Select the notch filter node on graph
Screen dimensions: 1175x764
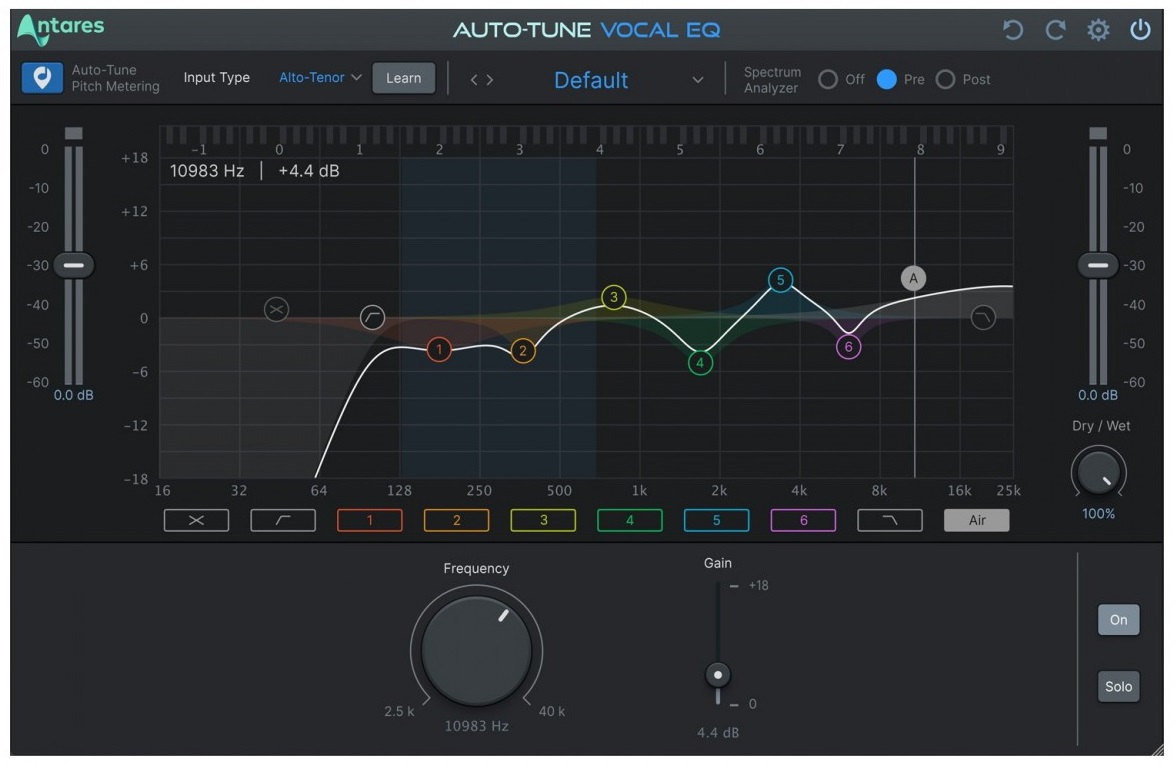pos(277,309)
